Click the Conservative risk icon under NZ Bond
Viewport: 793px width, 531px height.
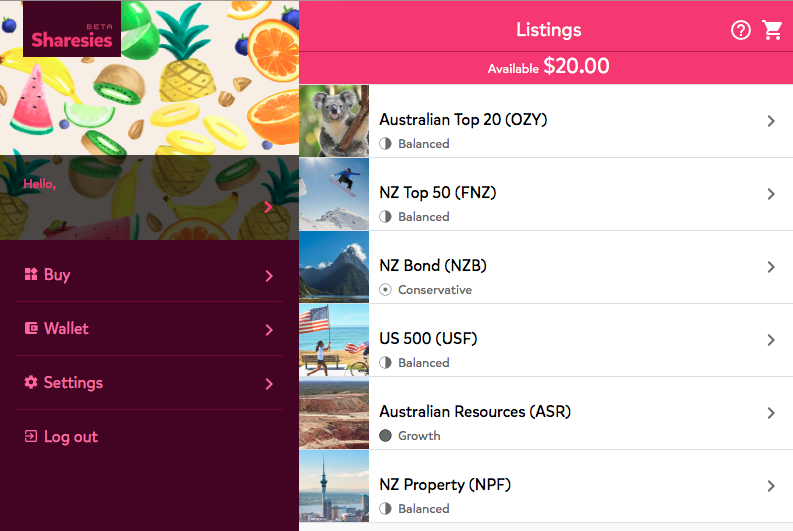tap(386, 290)
